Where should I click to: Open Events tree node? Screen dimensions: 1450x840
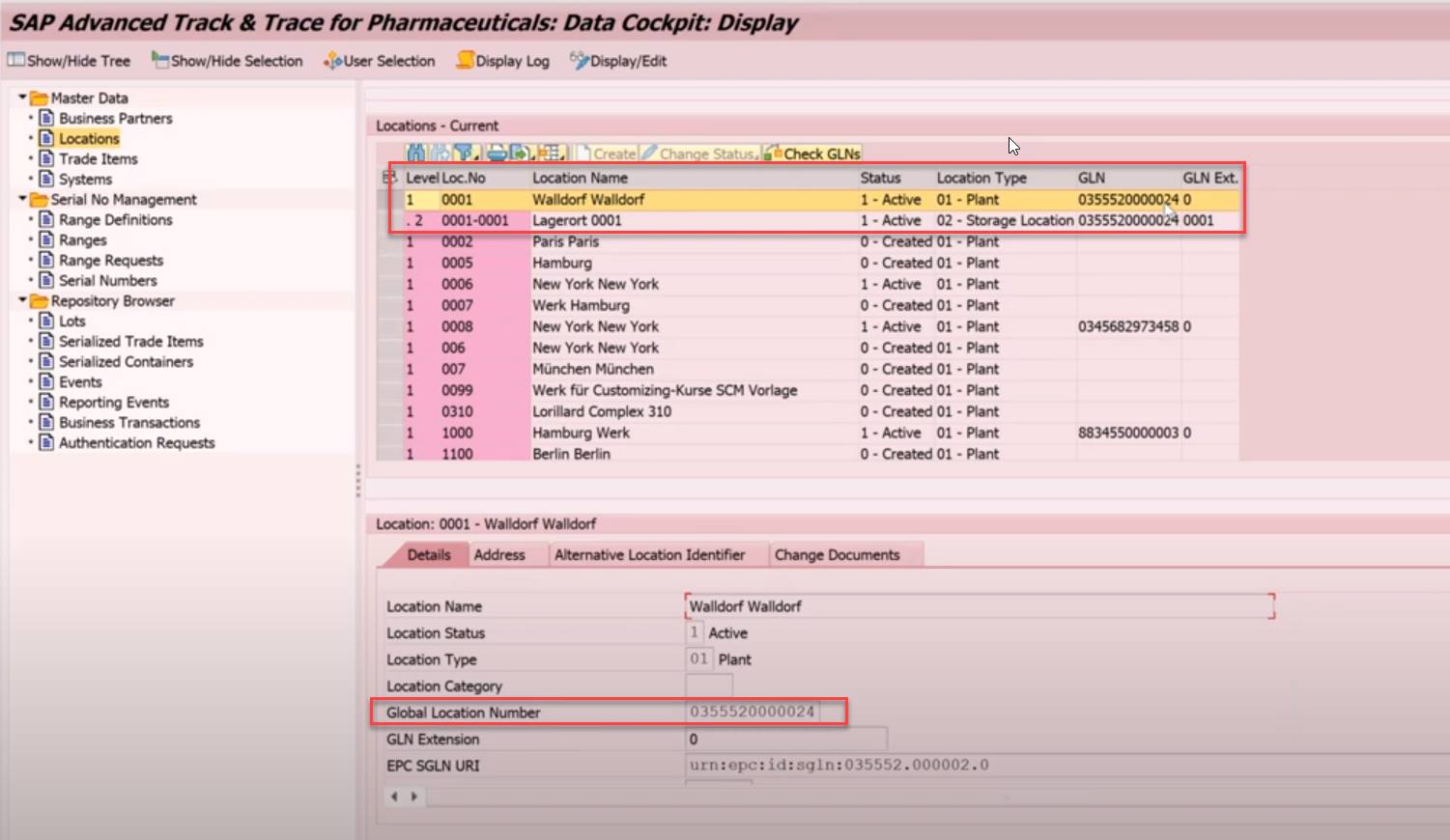[x=79, y=381]
